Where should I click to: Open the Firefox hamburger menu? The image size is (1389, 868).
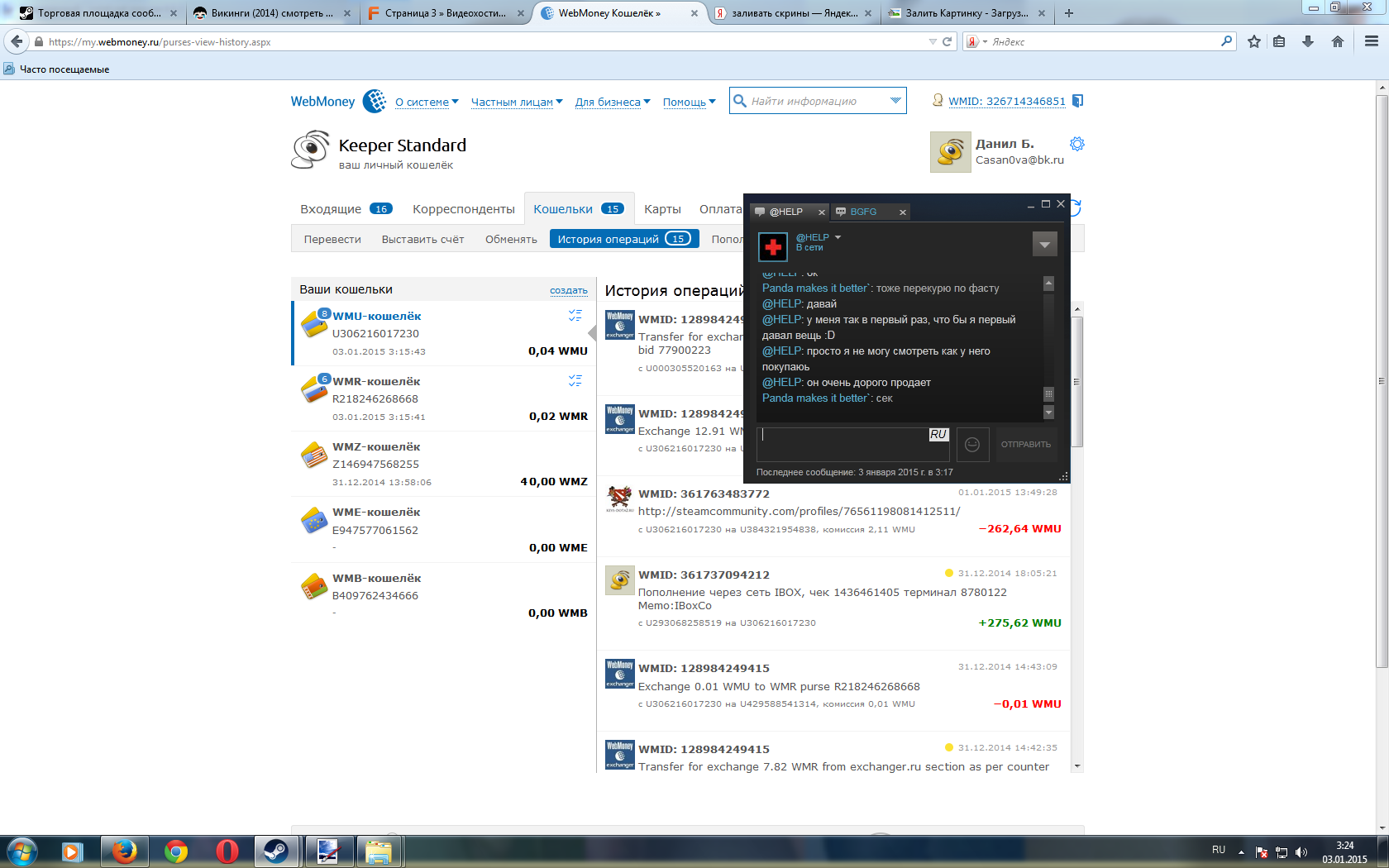point(1372,41)
